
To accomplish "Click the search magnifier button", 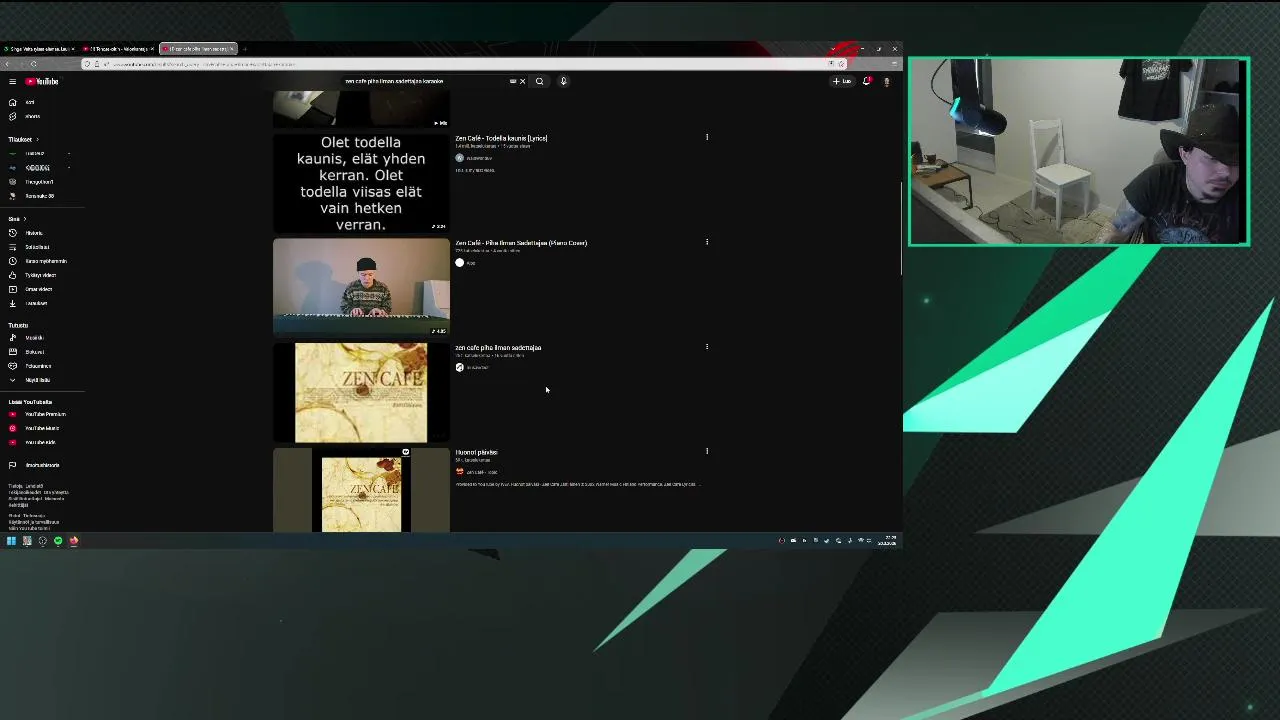I will coord(539,81).
